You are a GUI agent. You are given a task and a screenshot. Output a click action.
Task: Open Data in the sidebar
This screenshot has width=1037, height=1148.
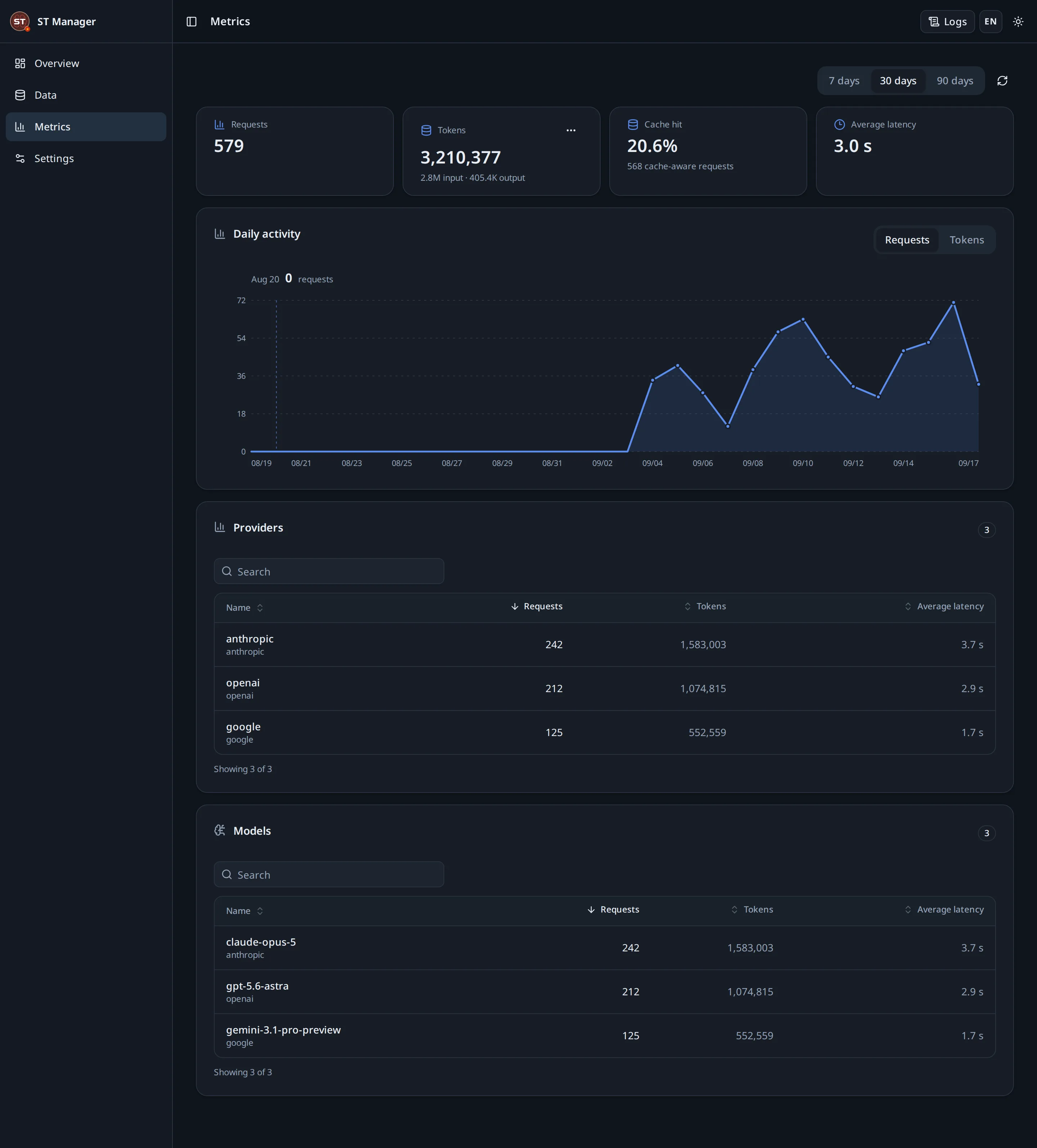(x=86, y=95)
